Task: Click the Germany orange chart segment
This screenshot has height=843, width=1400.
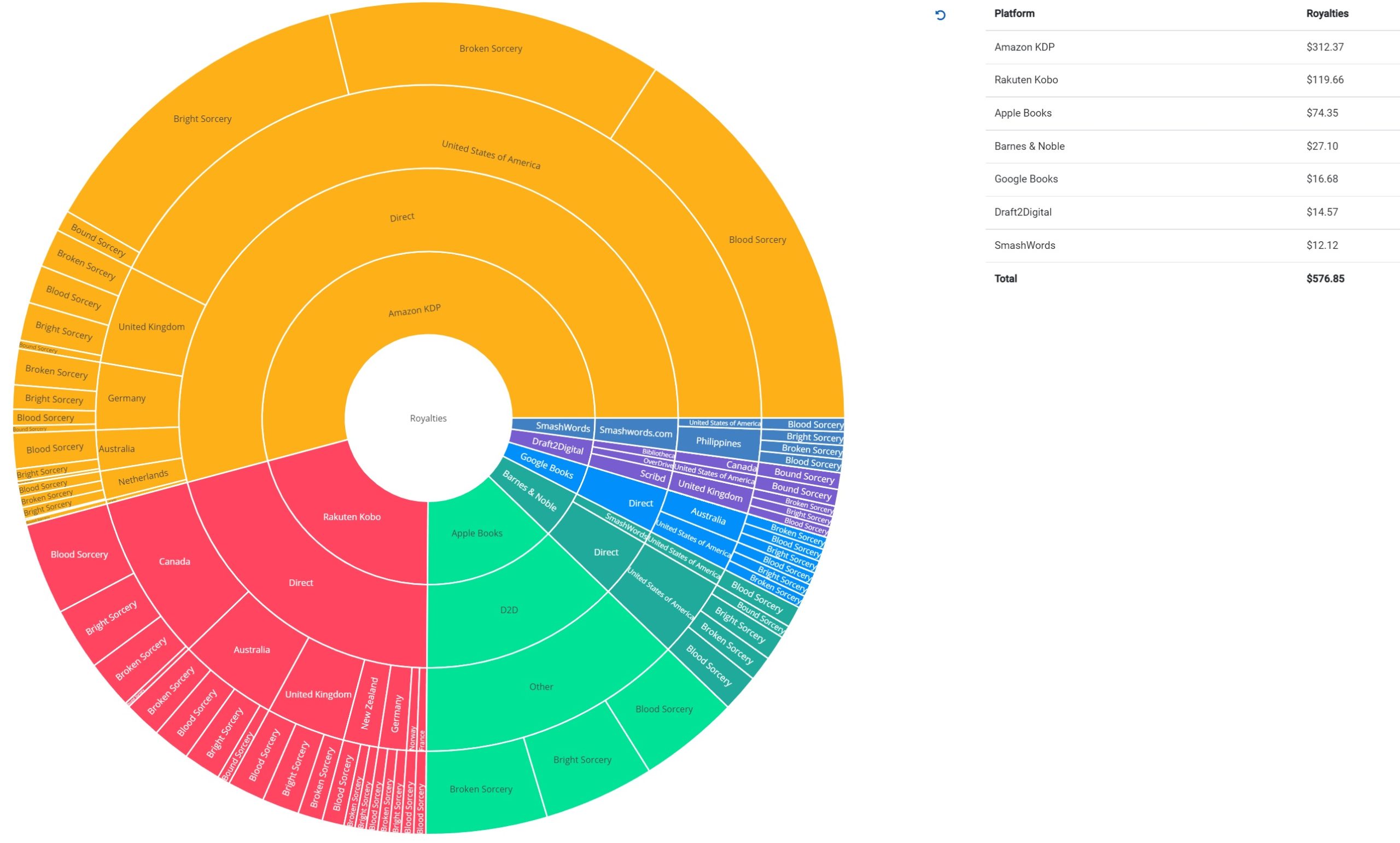Action: click(x=127, y=399)
